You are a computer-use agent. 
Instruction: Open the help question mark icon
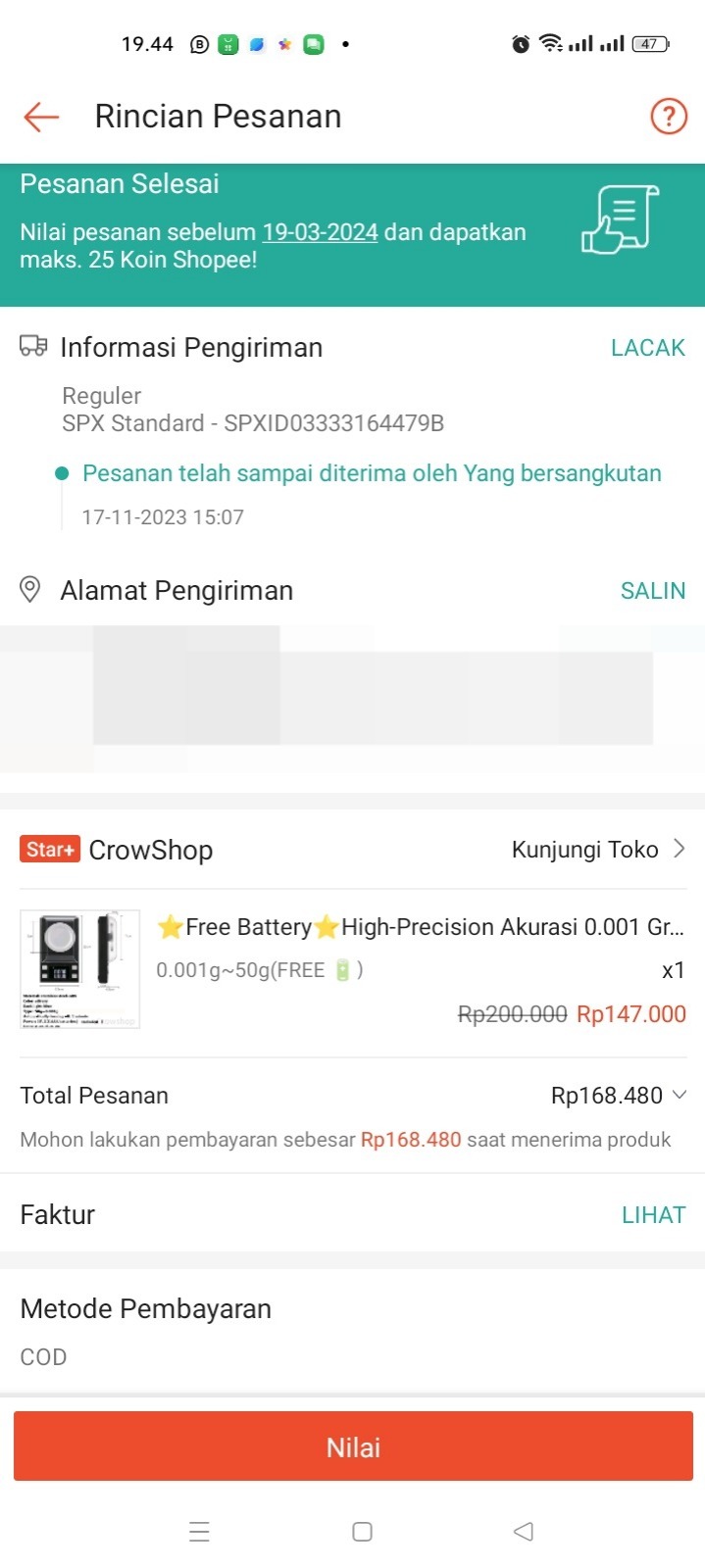click(x=669, y=117)
